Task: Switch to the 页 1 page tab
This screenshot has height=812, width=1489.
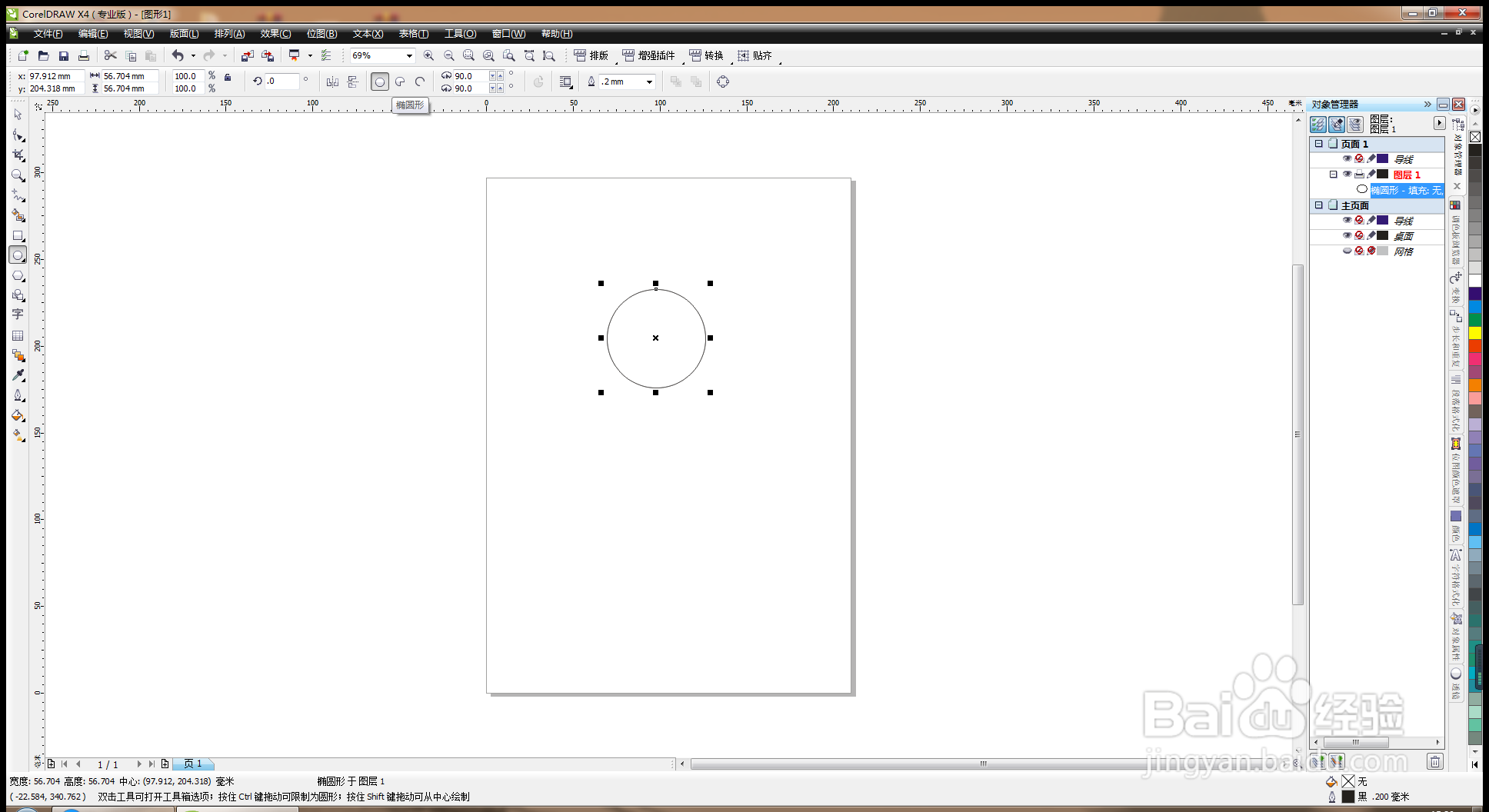Action: (x=192, y=764)
